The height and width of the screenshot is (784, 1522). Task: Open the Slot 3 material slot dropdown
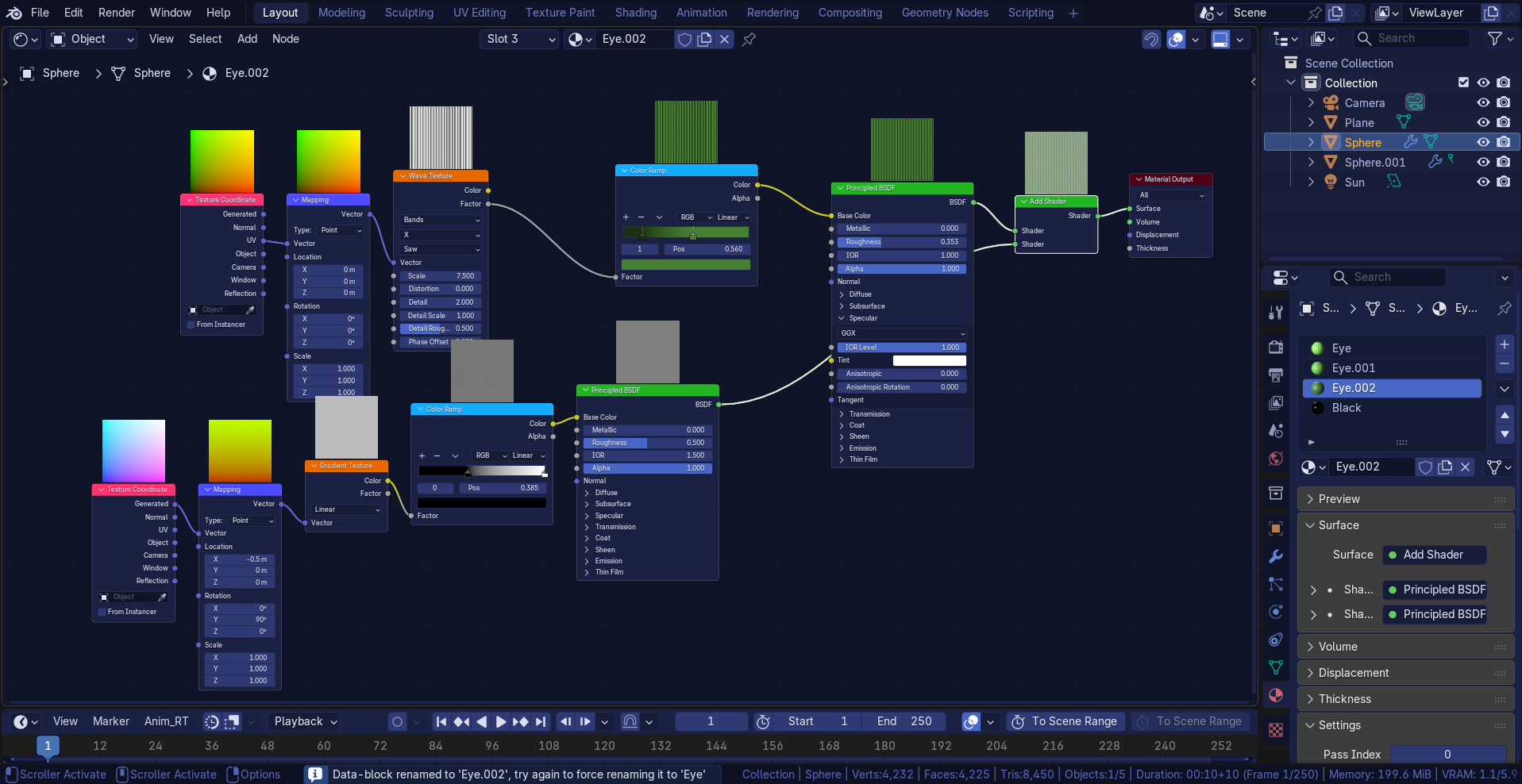pyautogui.click(x=519, y=39)
